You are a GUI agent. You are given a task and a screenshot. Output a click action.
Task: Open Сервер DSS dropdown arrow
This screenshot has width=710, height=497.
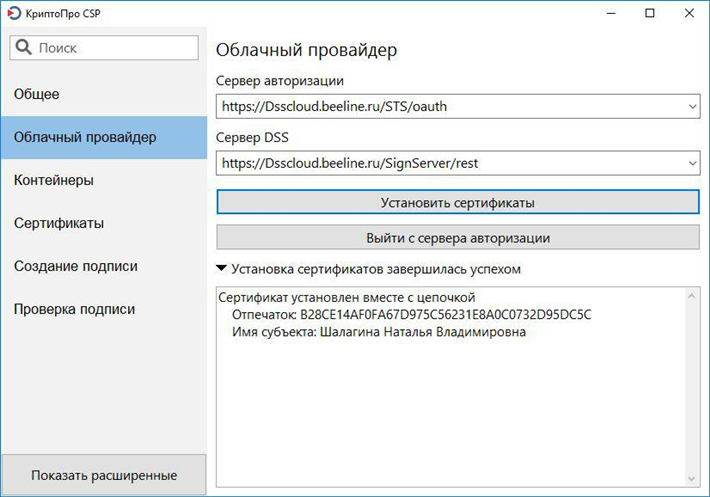tap(692, 163)
